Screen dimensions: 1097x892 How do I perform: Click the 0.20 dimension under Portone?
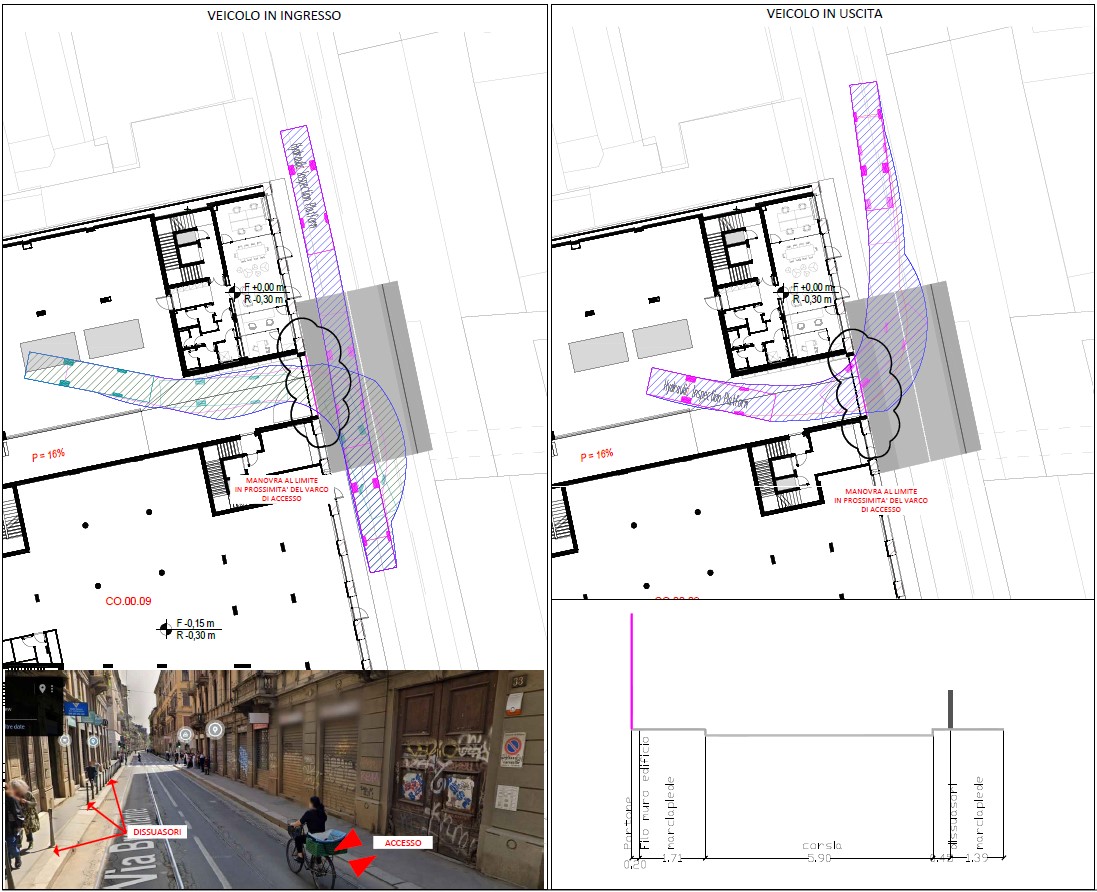pos(635,865)
